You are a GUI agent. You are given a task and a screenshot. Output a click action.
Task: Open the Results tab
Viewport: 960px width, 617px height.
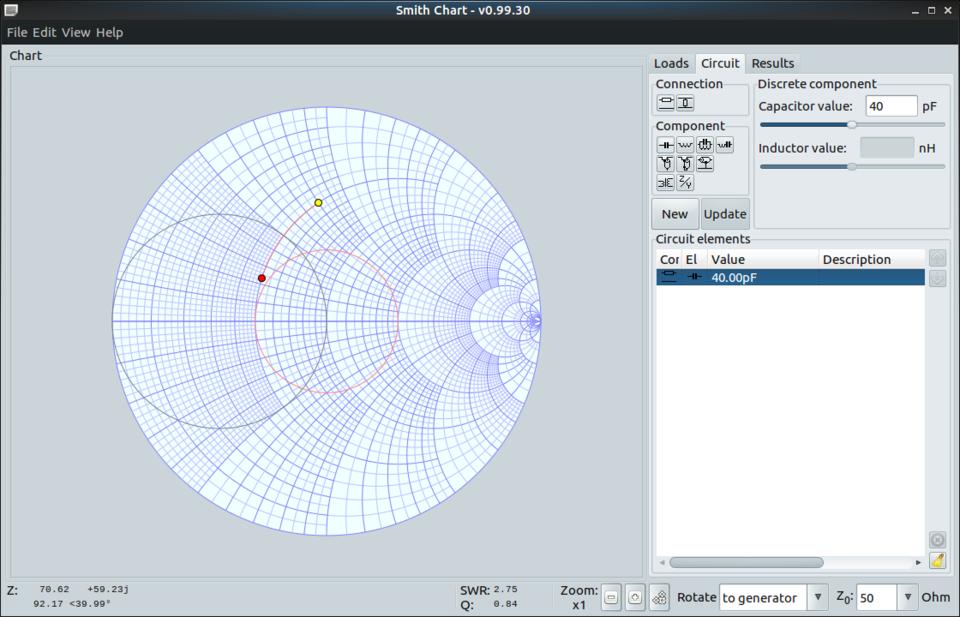(x=772, y=63)
